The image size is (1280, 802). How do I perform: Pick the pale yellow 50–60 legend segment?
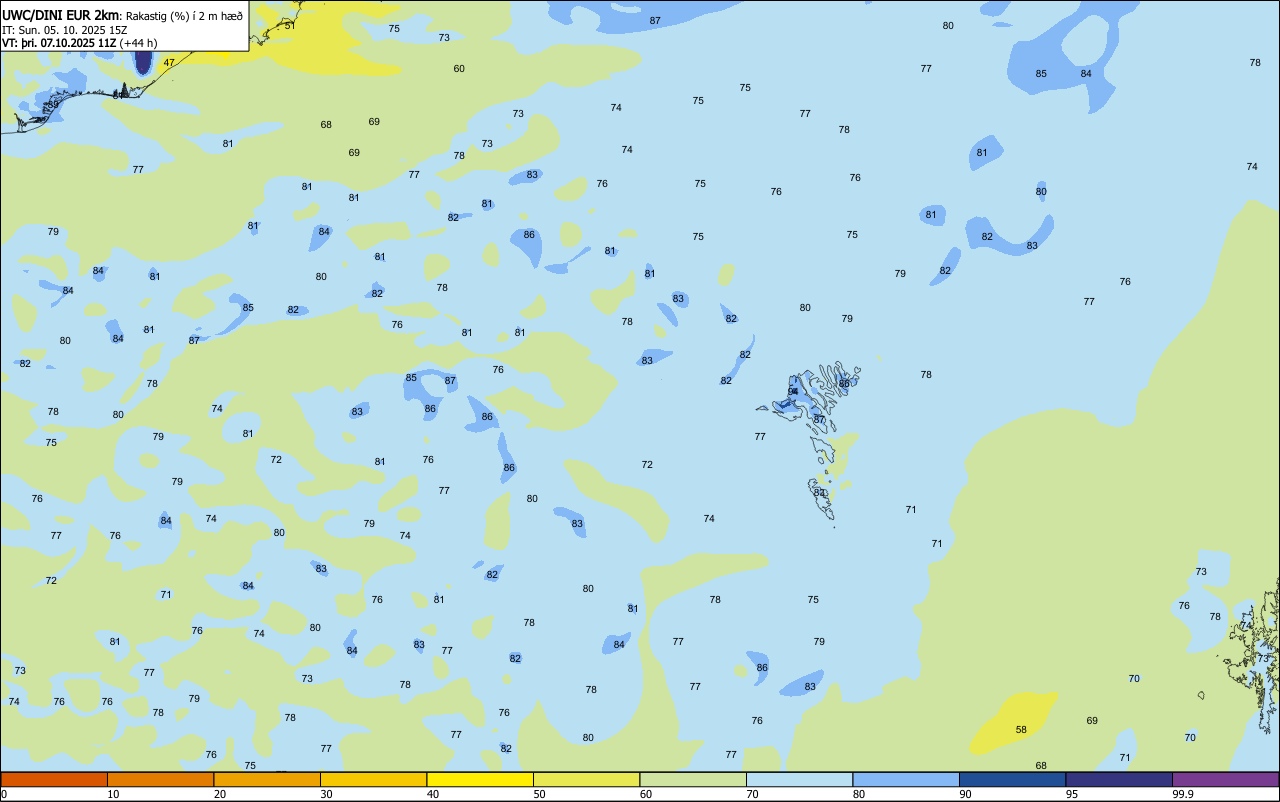click(586, 779)
